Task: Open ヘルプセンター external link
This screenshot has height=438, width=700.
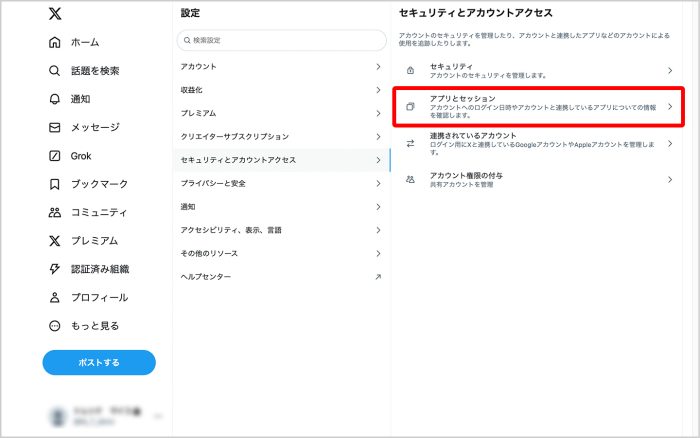Action: coord(280,276)
